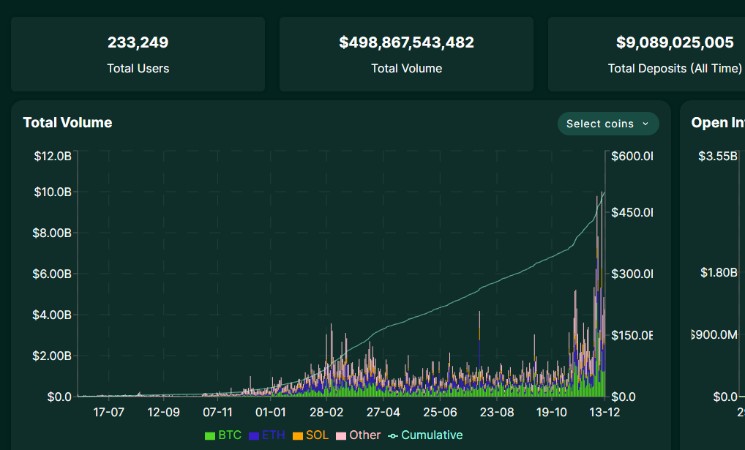
Task: Click the Total Users stat card
Action: [138, 54]
